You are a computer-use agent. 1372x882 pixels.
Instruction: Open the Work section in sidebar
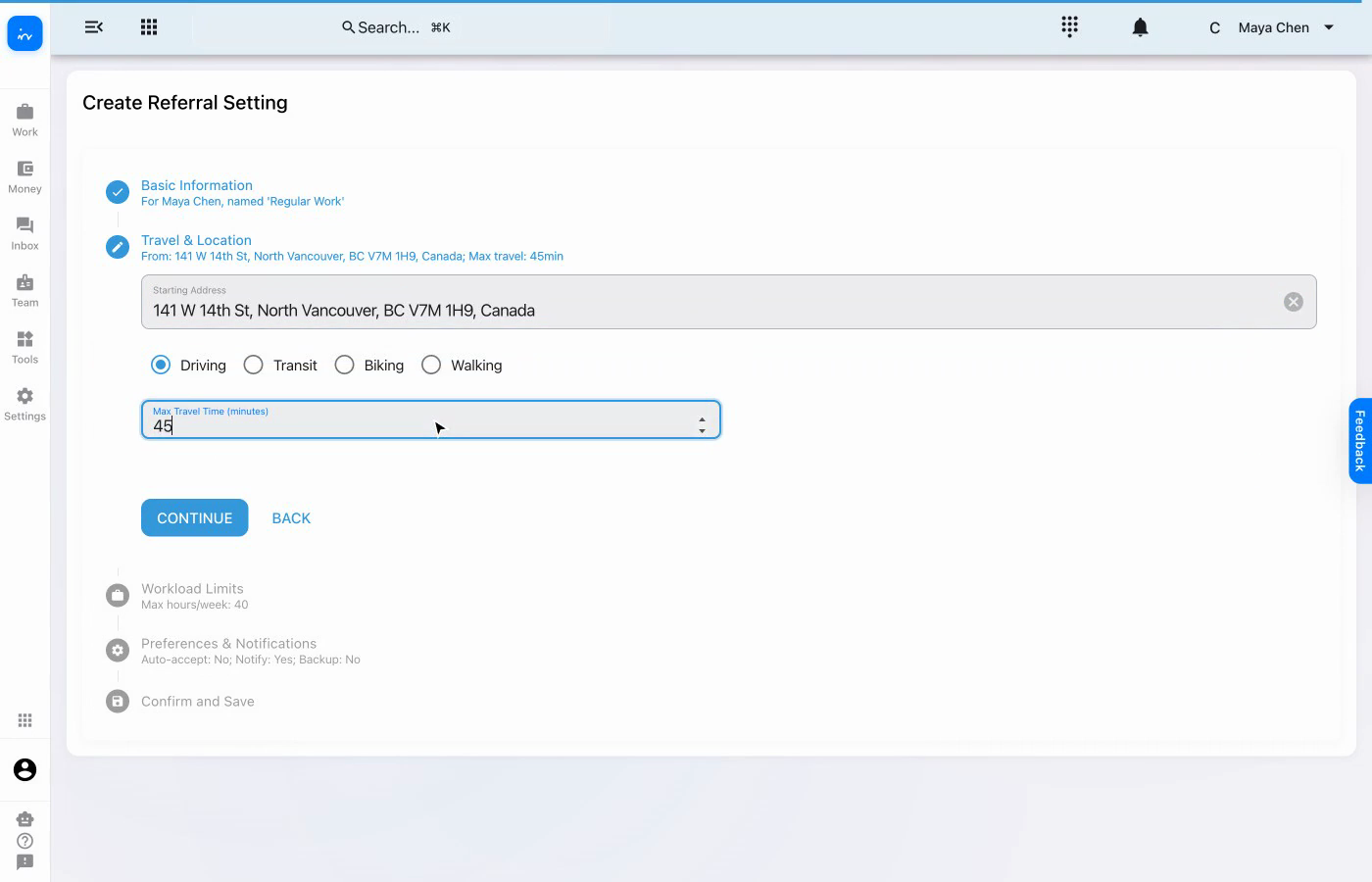[25, 121]
